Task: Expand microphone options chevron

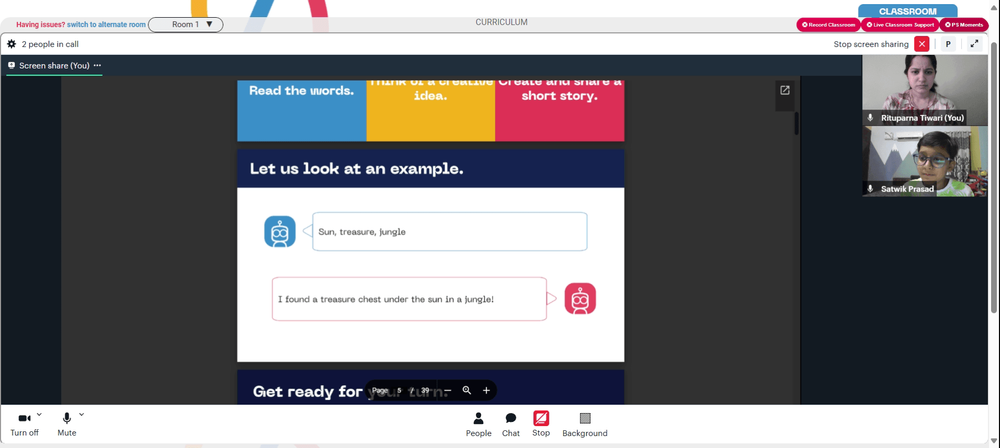Action: pos(81,414)
